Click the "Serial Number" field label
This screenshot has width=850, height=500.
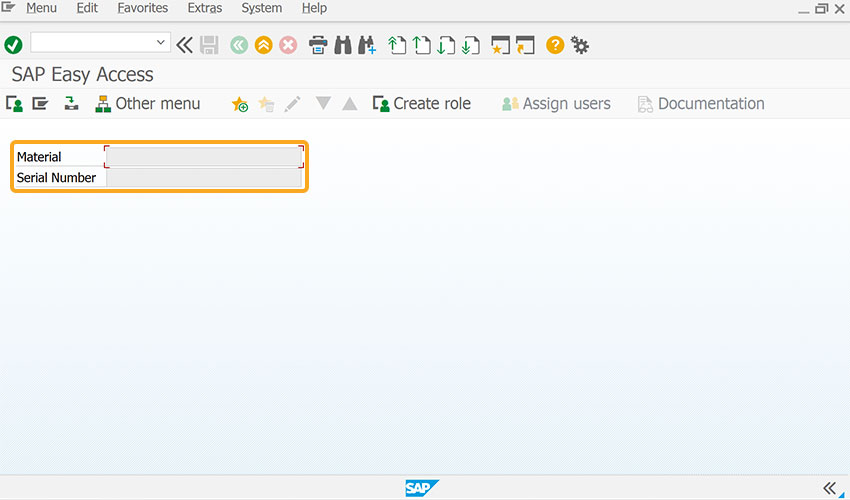[56, 177]
